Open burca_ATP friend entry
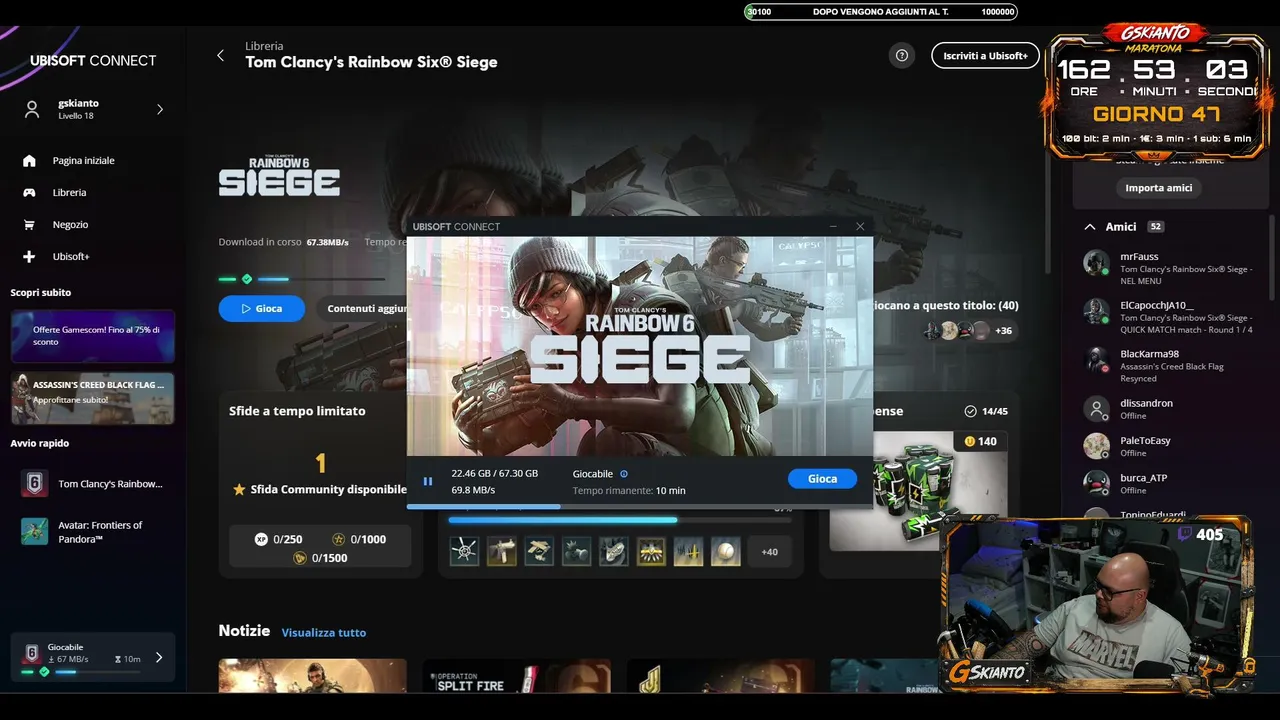This screenshot has height=720, width=1280. tap(1168, 484)
